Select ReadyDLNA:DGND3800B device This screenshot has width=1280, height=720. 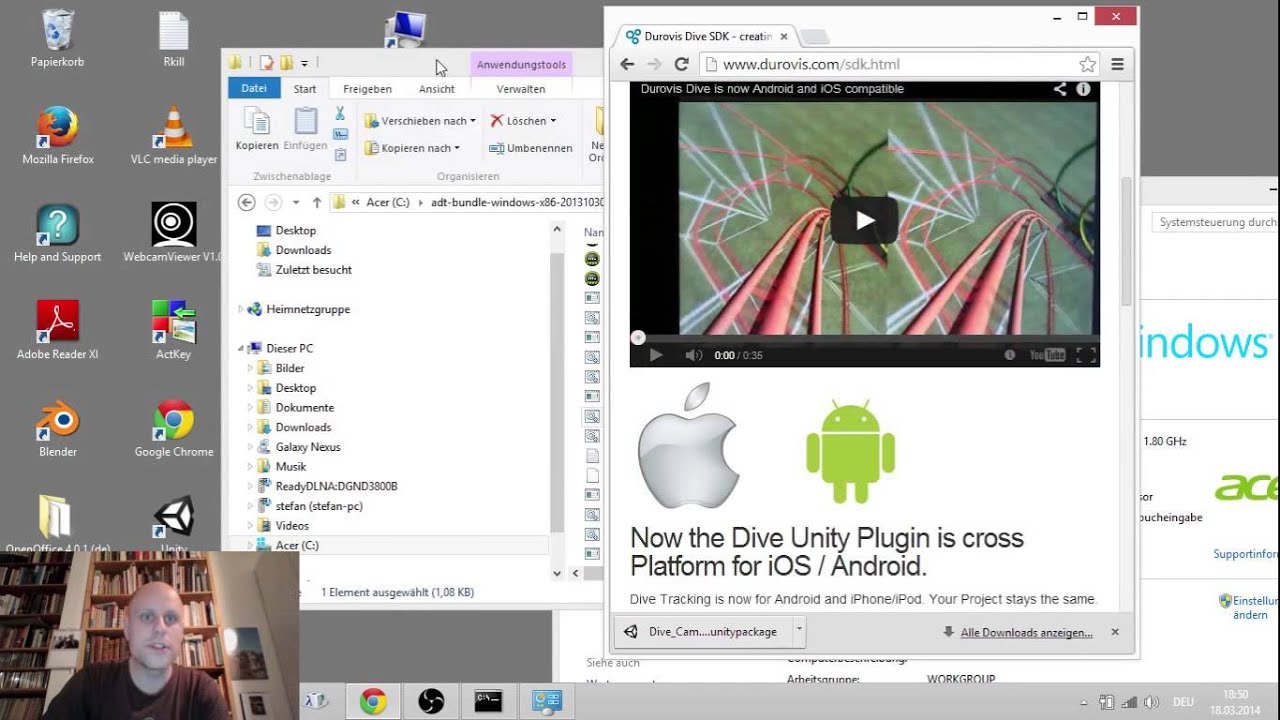[335, 486]
